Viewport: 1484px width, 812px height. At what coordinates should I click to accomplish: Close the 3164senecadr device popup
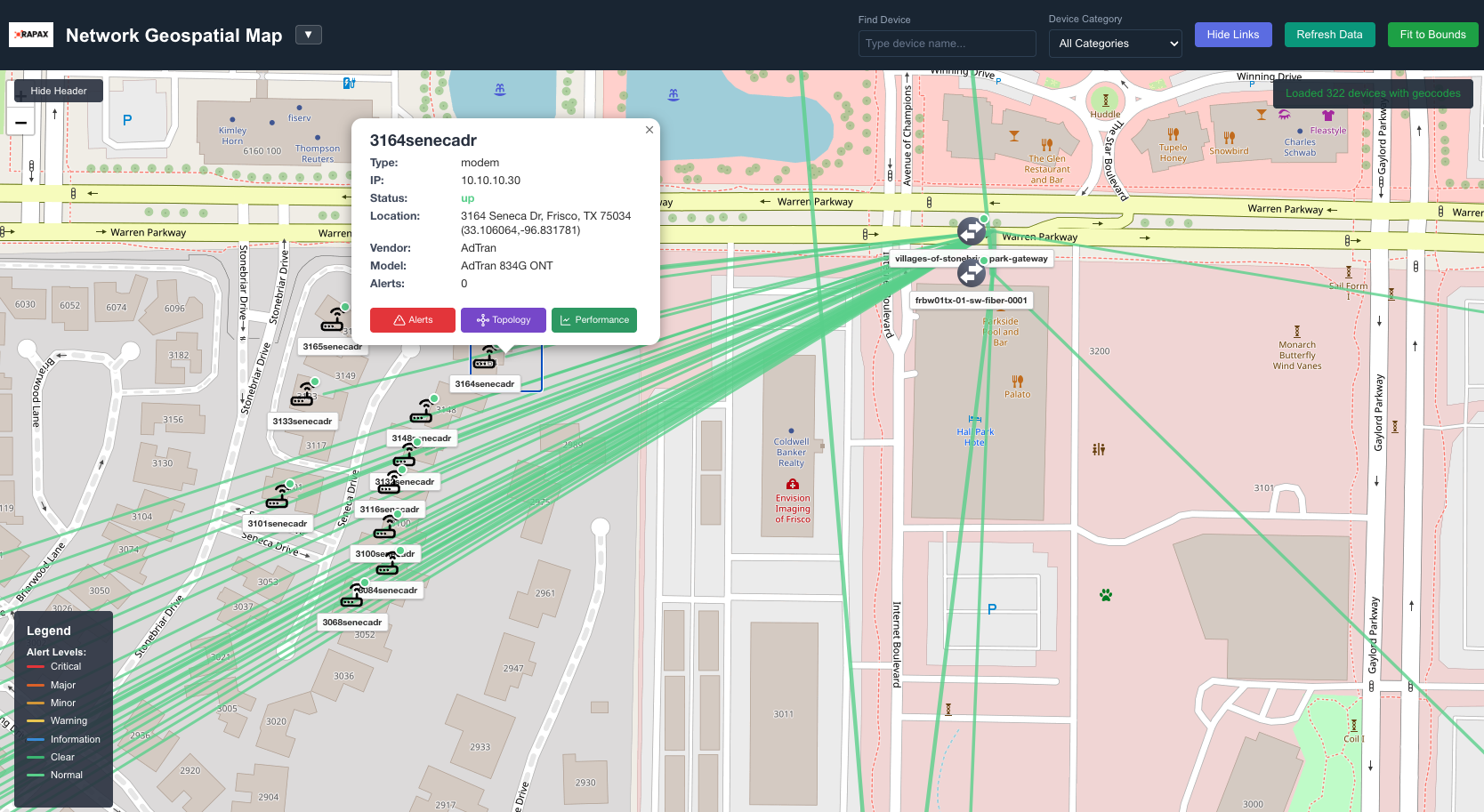click(649, 130)
